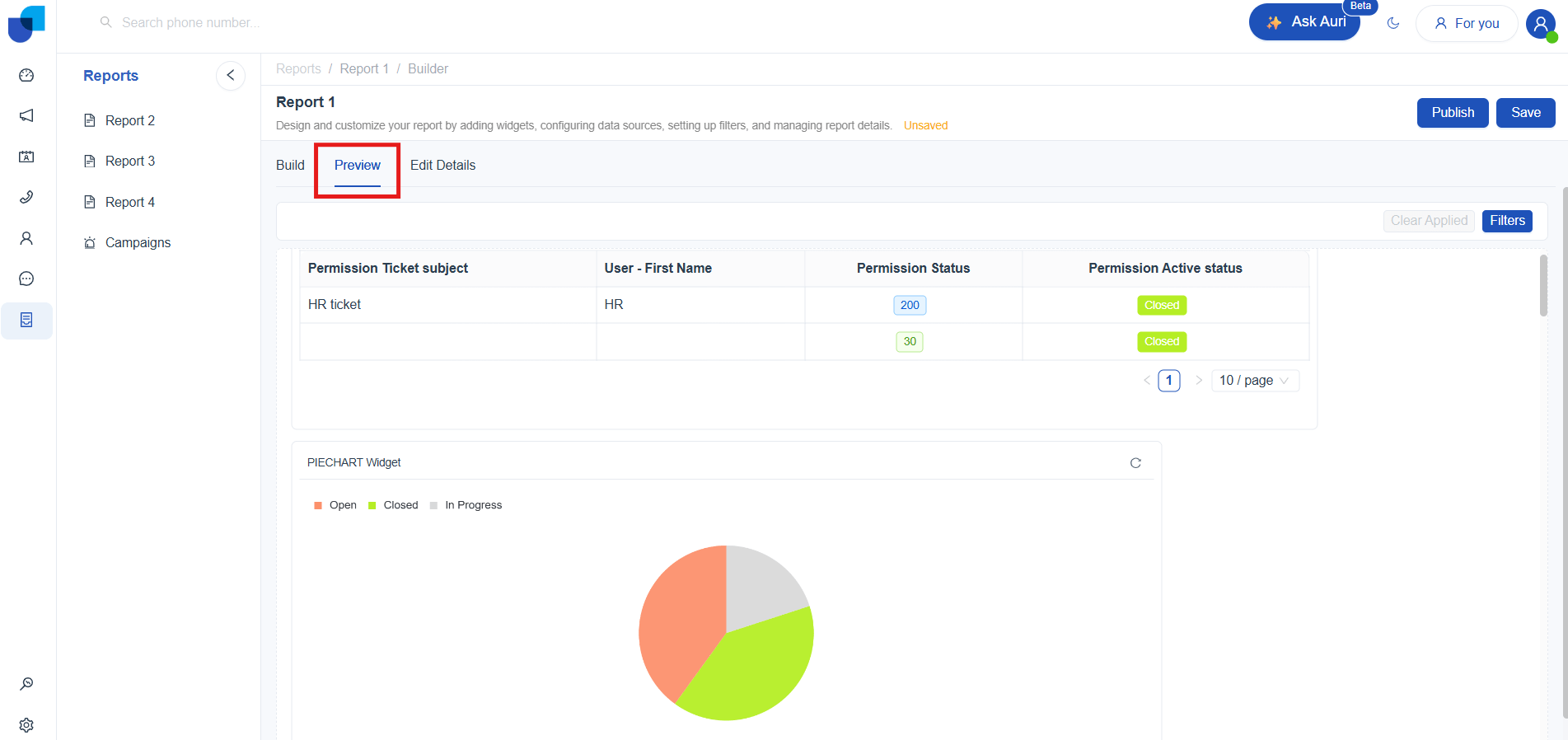Screen dimensions: 1568x740
Task: Click the phone calls sidebar icon
Action: click(x=26, y=197)
